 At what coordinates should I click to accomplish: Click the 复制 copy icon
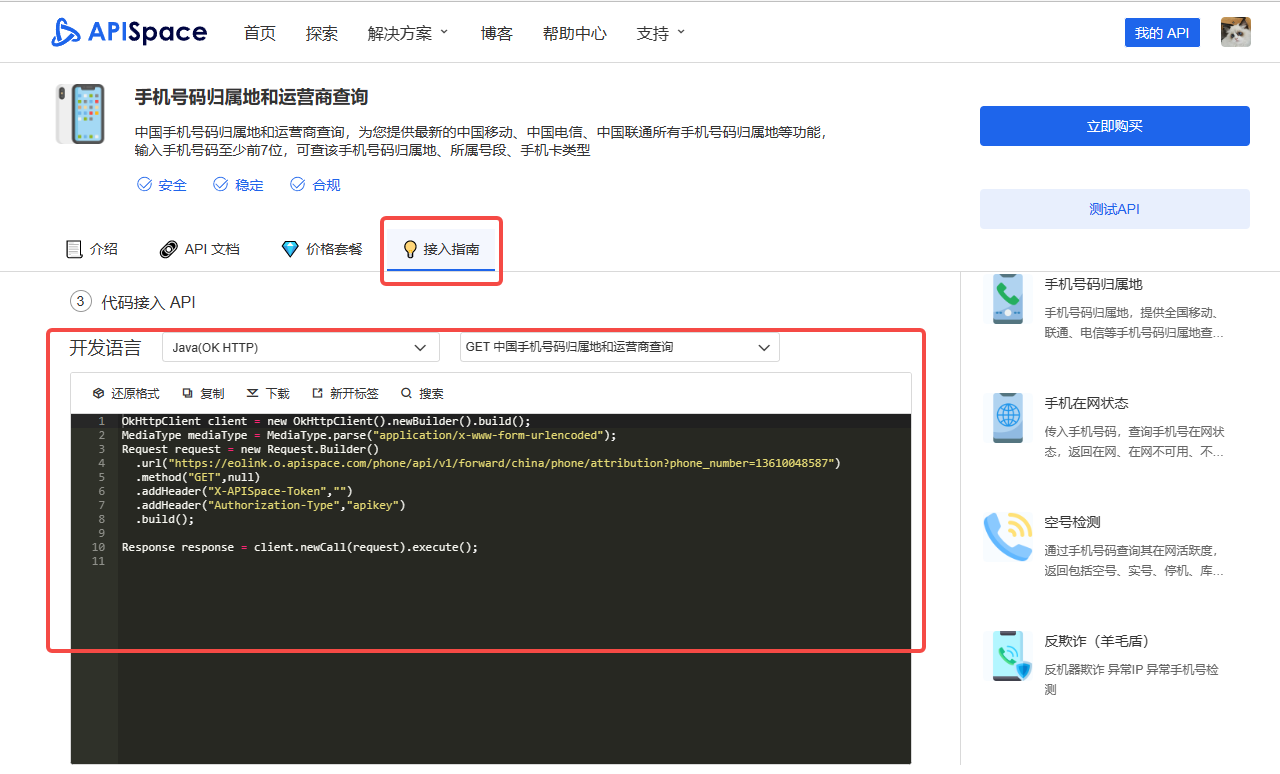coord(188,394)
